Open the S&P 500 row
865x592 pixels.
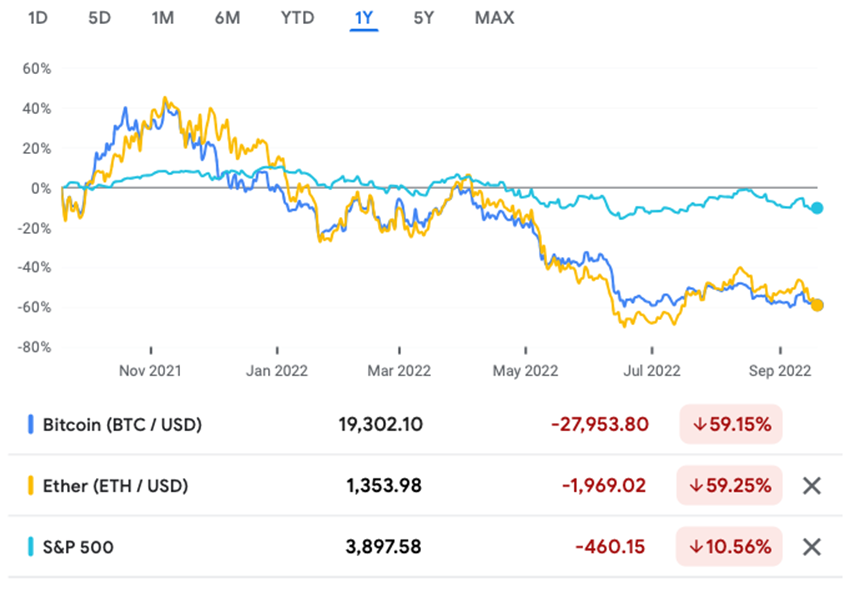point(78,547)
